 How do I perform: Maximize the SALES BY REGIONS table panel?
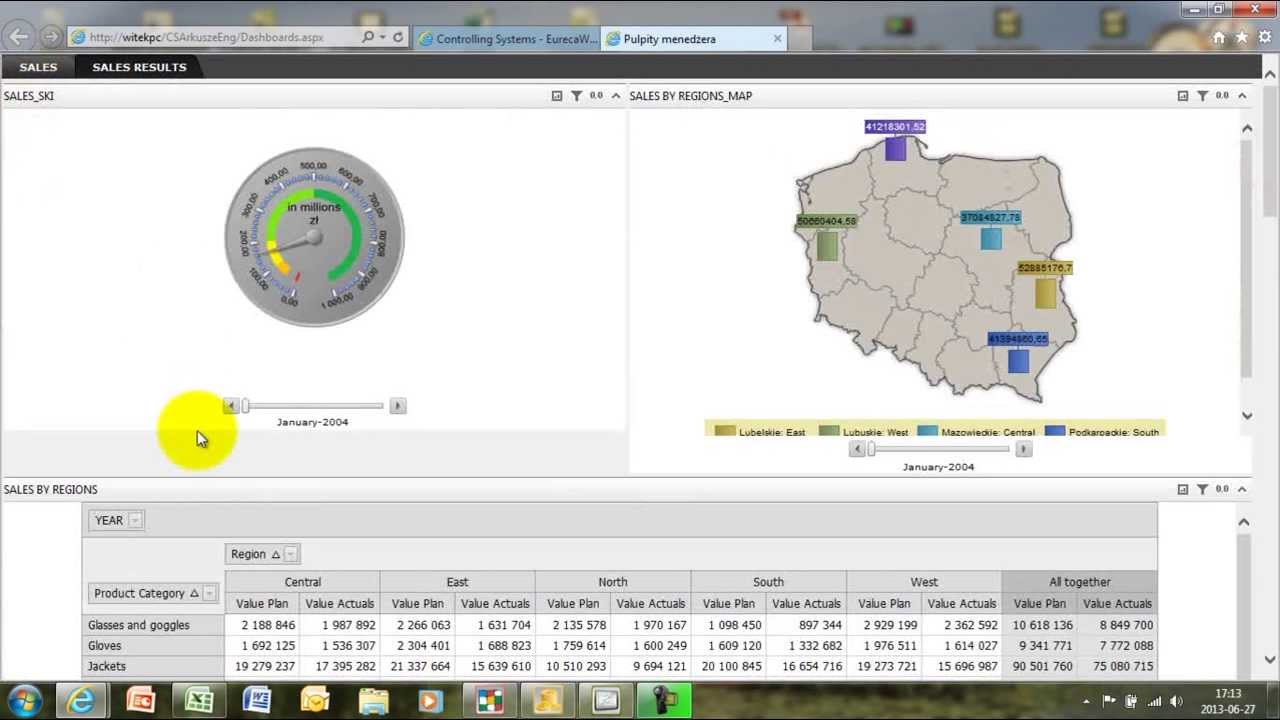point(1183,489)
